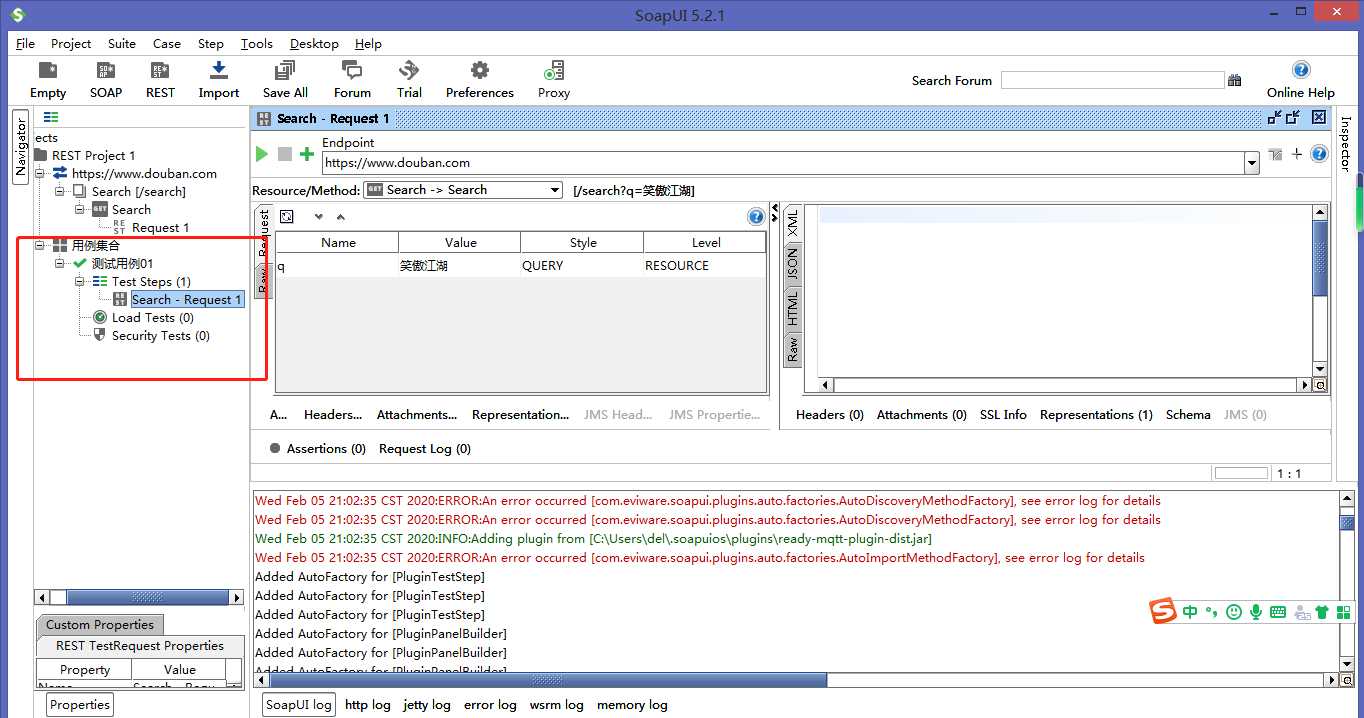Toggle the Properties button

click(x=80, y=704)
